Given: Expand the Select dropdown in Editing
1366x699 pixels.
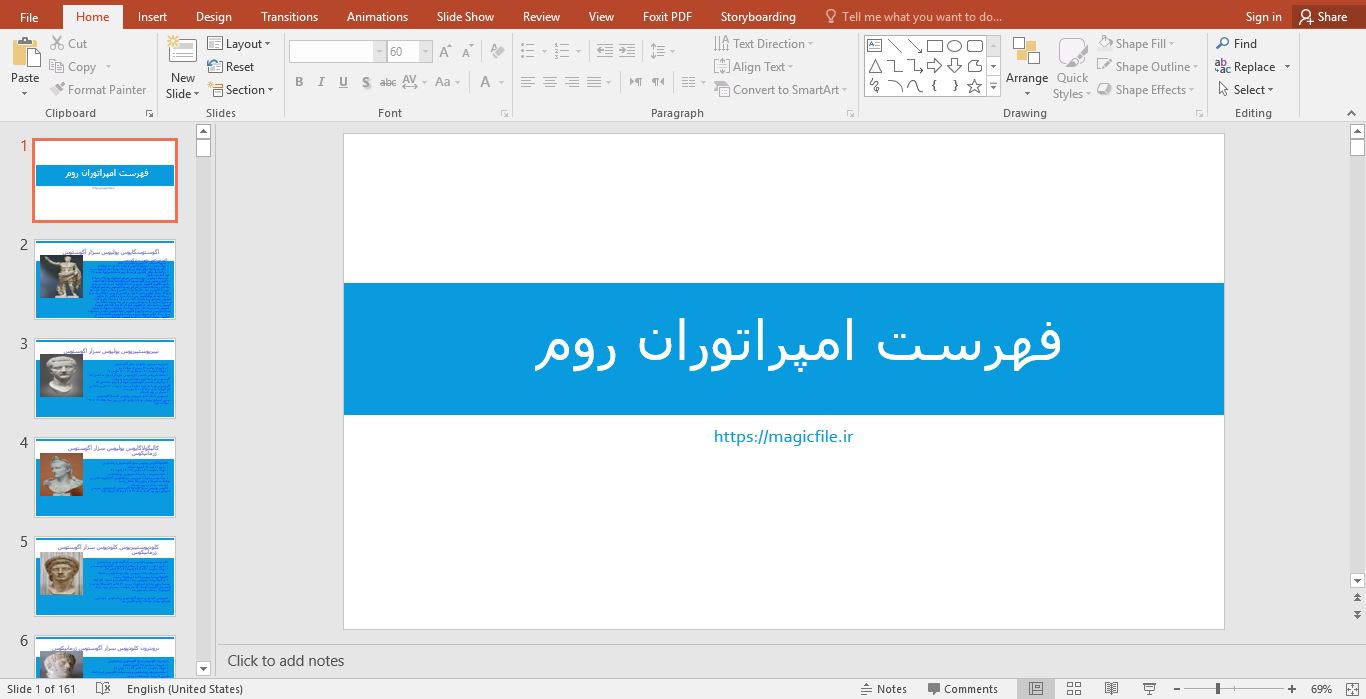Looking at the screenshot, I should (1246, 90).
